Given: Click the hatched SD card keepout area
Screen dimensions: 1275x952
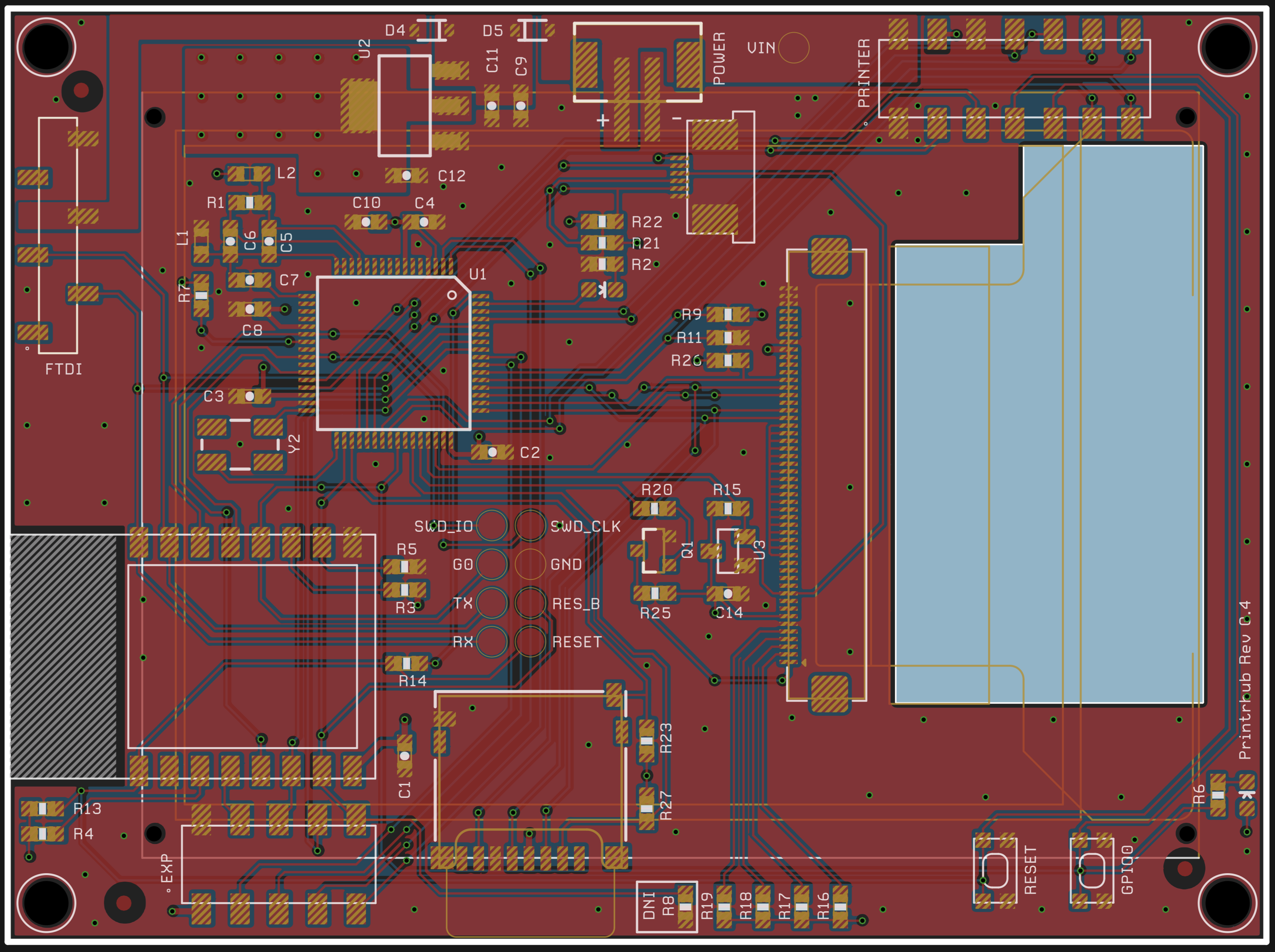Looking at the screenshot, I should click(x=64, y=657).
